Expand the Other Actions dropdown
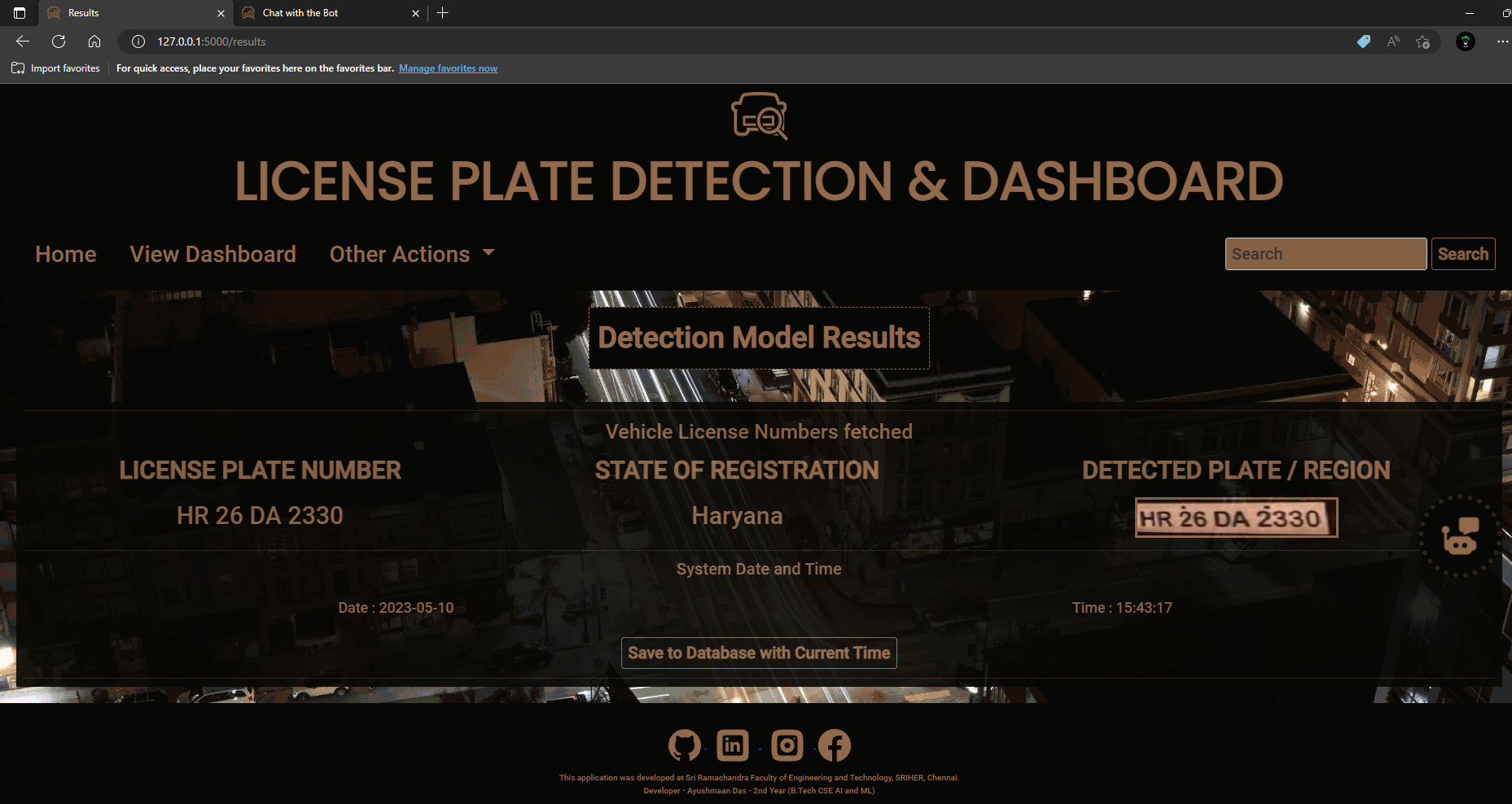Screen dimensions: 1512x804 [x=411, y=254]
